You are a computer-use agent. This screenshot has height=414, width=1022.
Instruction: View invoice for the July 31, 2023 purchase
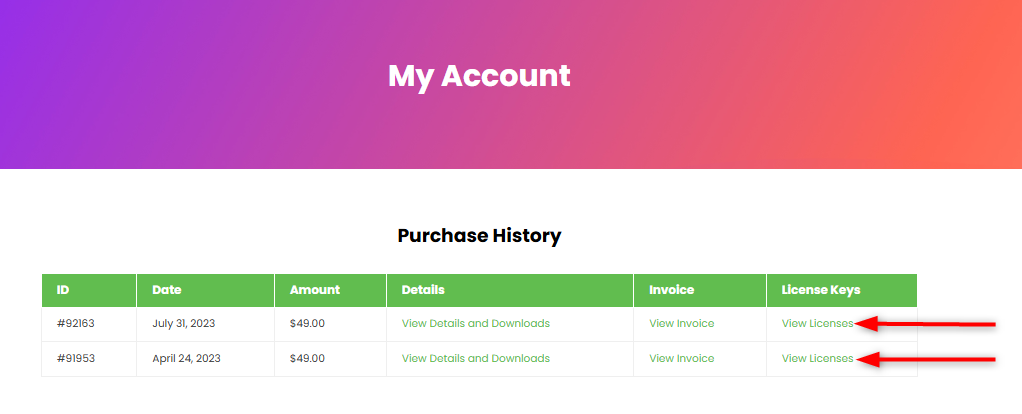[681, 323]
